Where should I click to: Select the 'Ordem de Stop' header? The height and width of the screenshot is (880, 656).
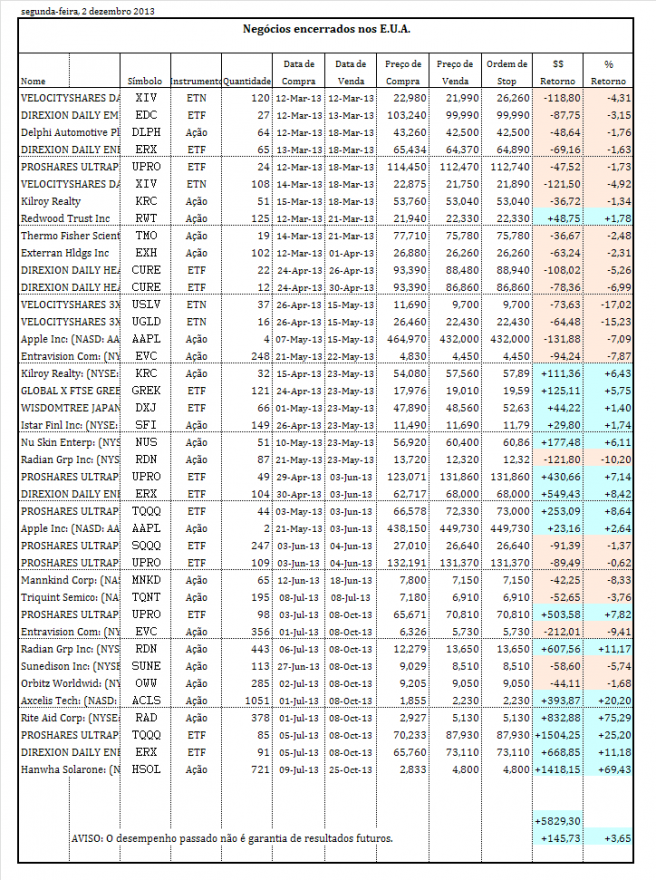point(506,72)
